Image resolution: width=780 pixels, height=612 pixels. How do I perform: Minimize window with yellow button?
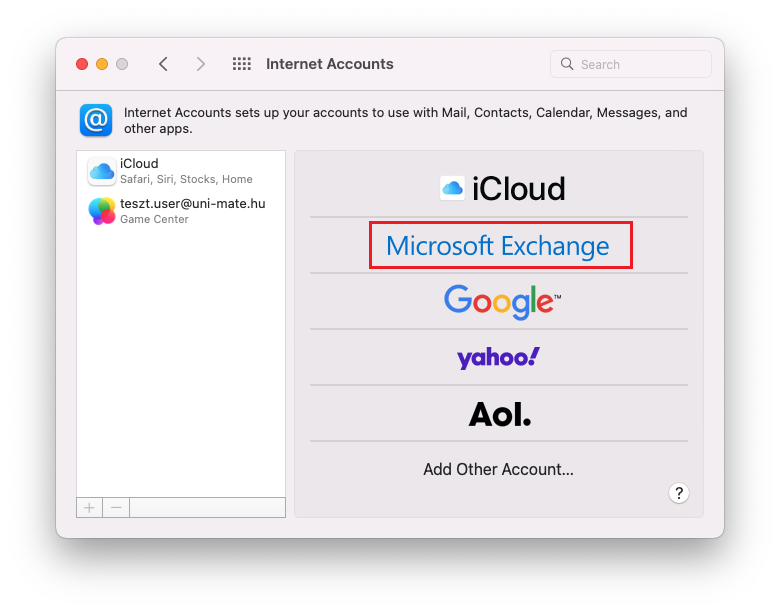coord(102,64)
